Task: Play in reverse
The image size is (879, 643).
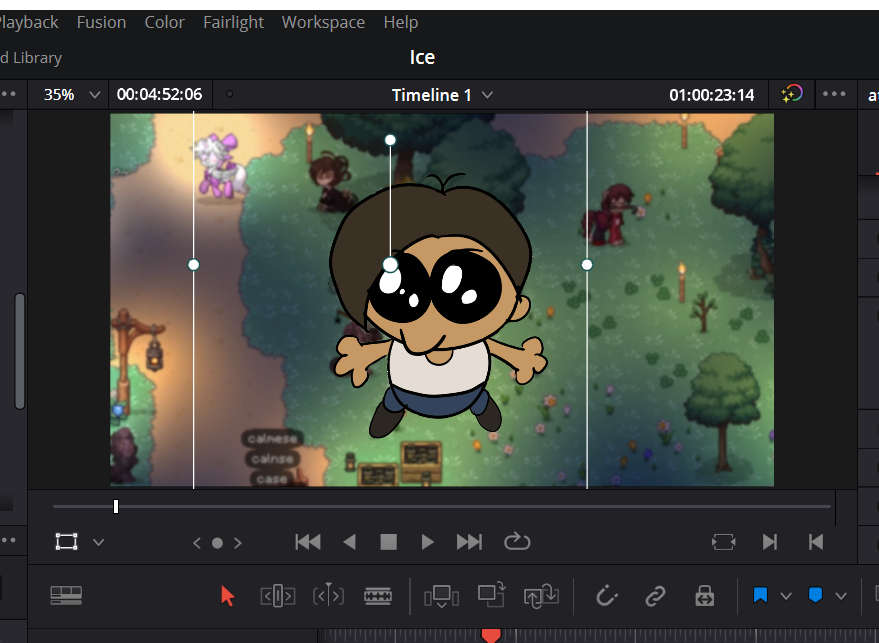Action: point(349,542)
